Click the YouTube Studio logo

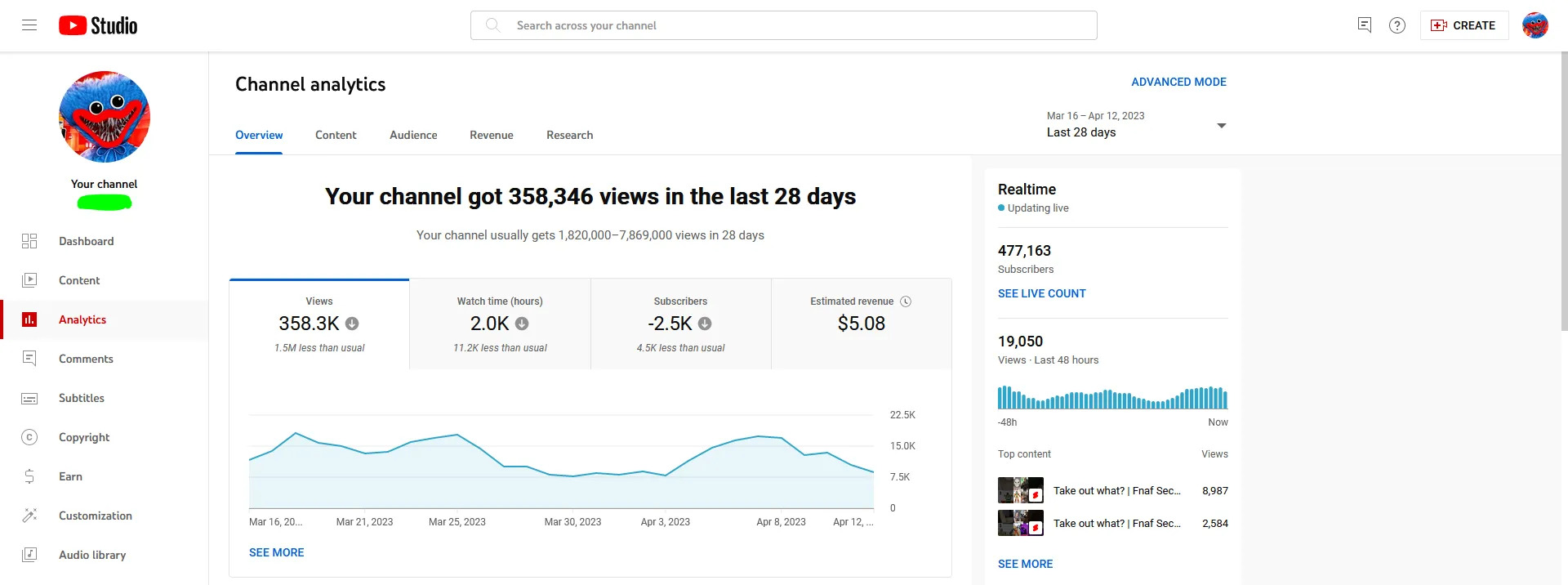tap(98, 25)
